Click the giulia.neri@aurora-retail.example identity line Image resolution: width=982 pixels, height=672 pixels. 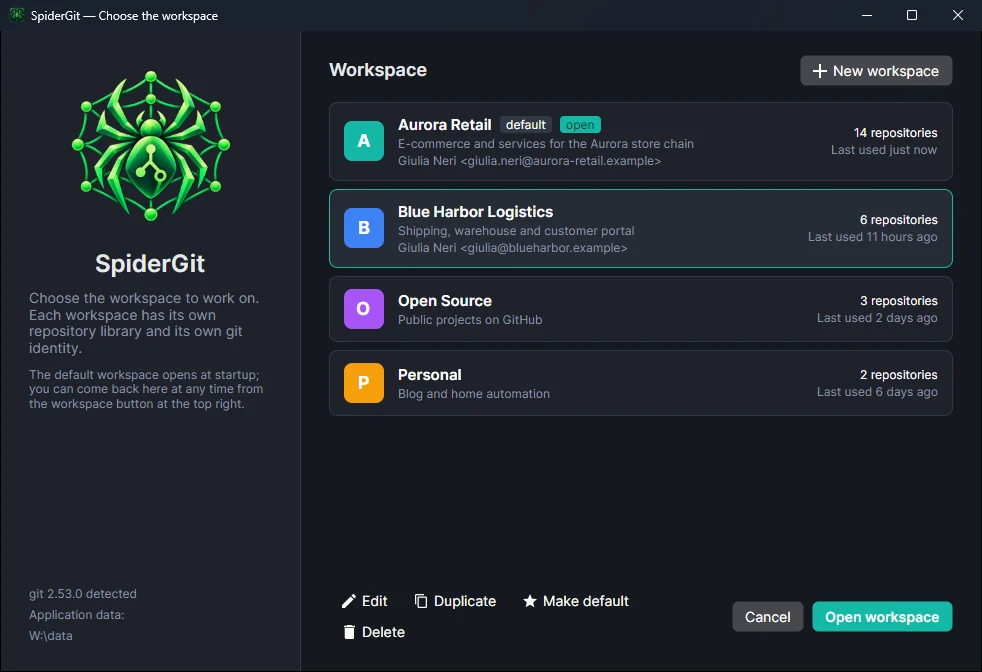point(529,161)
